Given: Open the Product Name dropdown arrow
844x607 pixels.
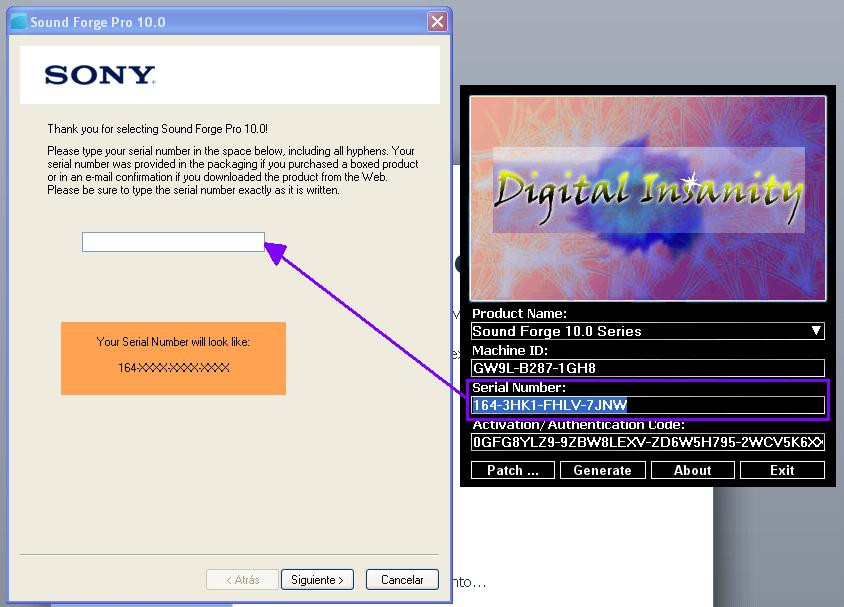Looking at the screenshot, I should point(816,330).
